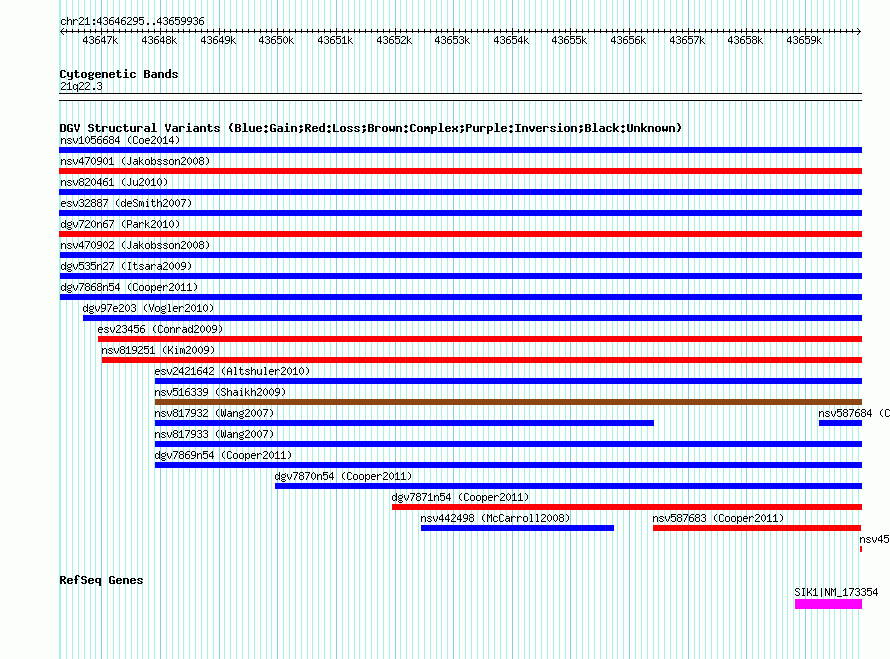Click the blue bar under nsv470902
Viewport: 890px width, 659px height.
pos(460,255)
